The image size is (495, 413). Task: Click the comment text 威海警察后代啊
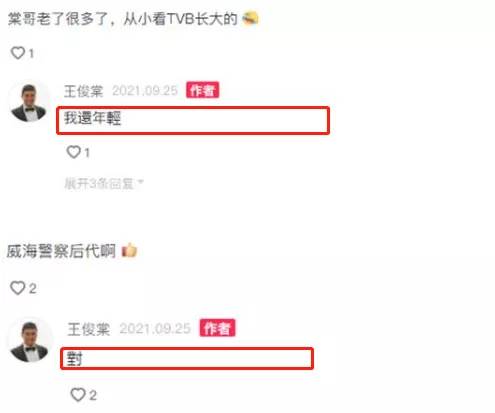pos(61,251)
